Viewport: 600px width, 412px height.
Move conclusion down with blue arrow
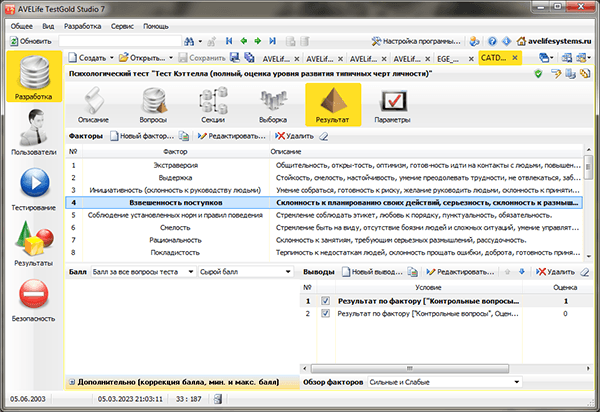pos(522,272)
